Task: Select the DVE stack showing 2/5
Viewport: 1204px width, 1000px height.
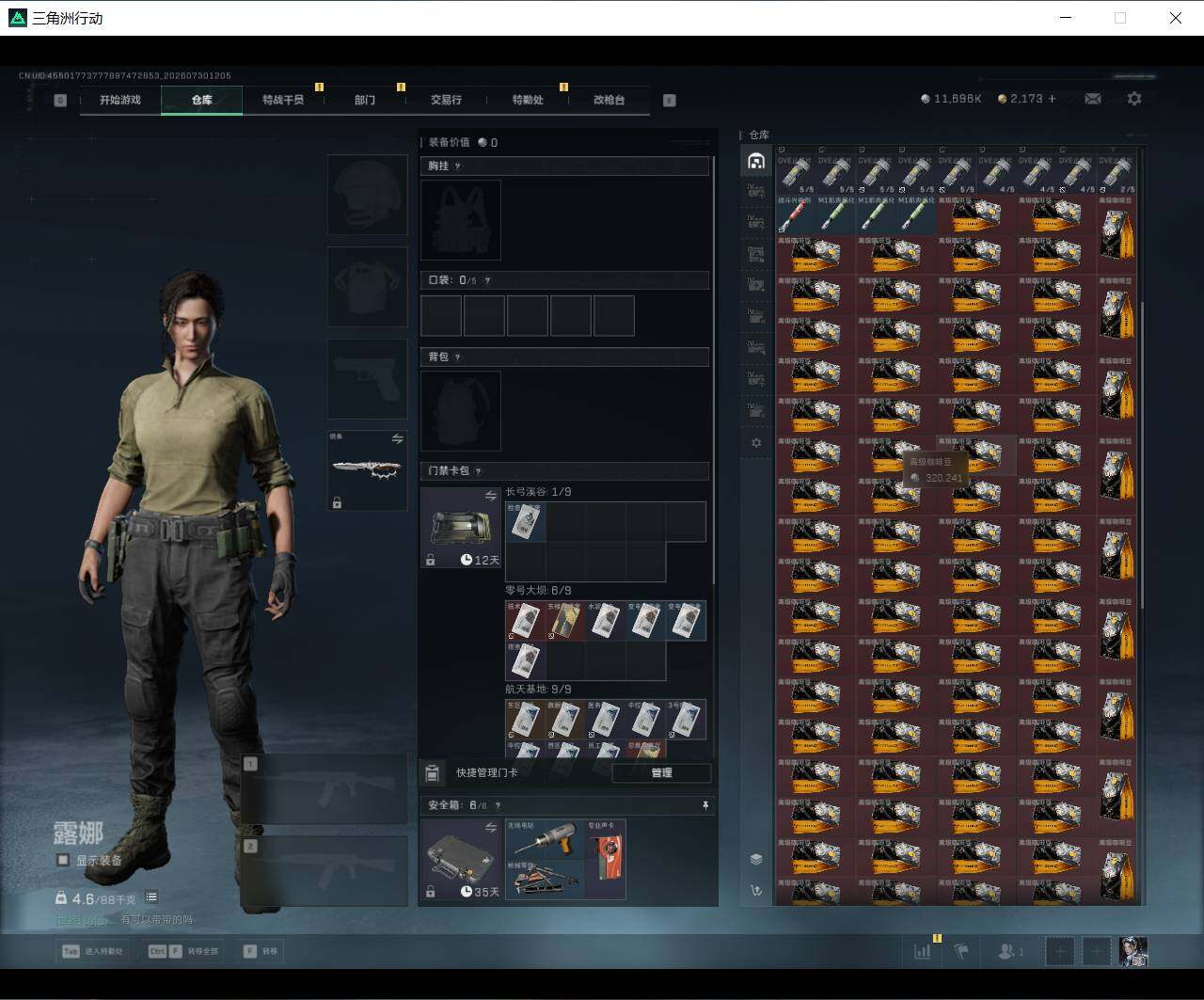Action: (x=1117, y=175)
